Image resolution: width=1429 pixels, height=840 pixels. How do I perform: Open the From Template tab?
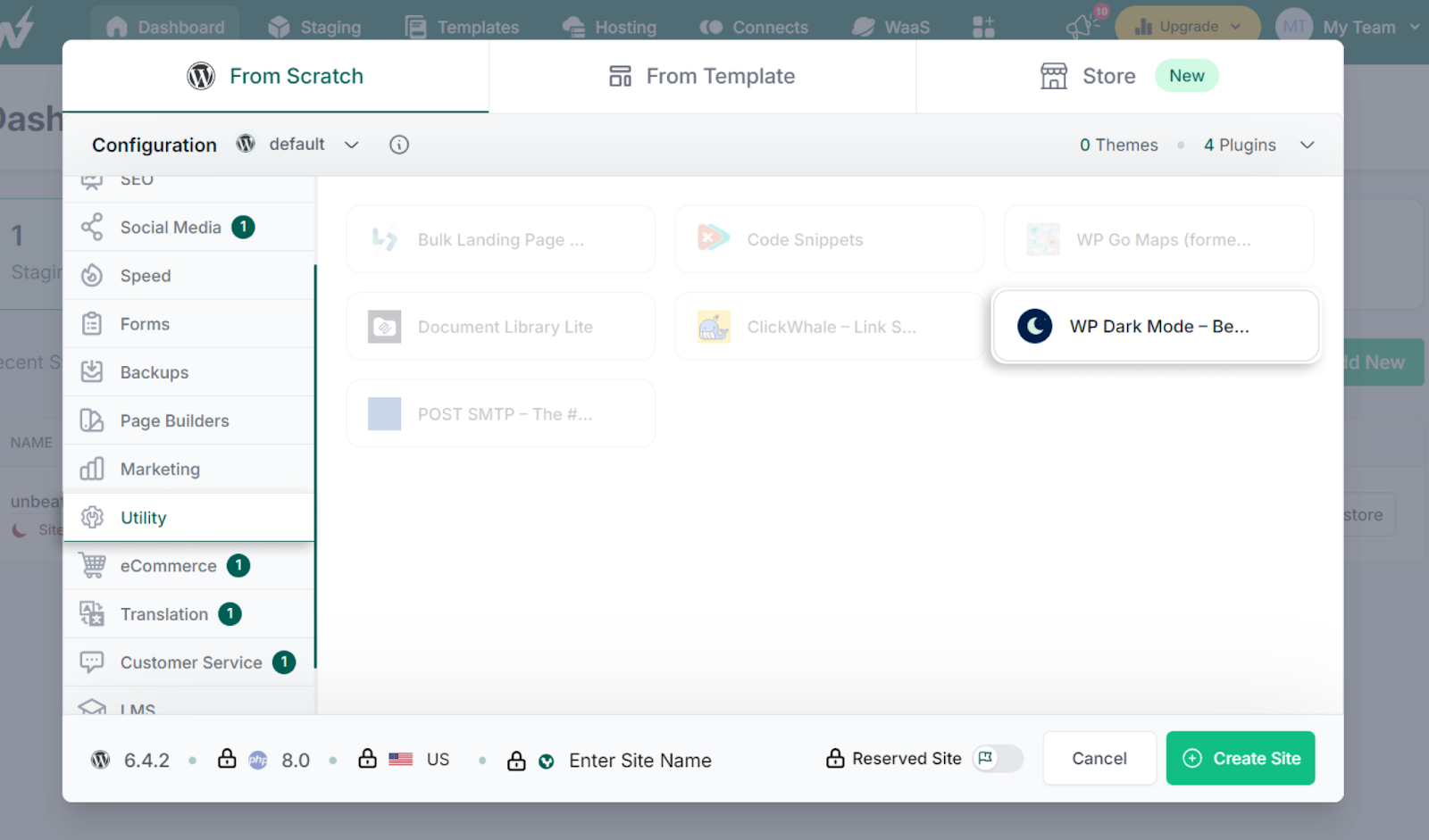[702, 76]
